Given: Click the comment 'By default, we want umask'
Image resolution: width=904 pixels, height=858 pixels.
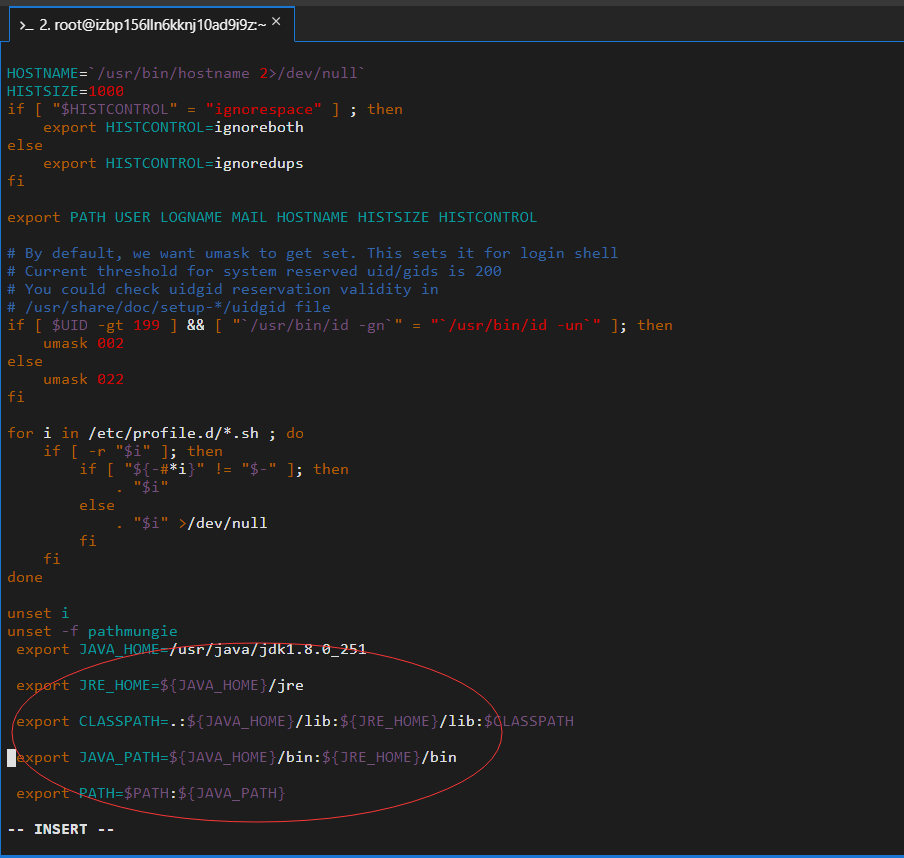Looking at the screenshot, I should click(x=312, y=253).
